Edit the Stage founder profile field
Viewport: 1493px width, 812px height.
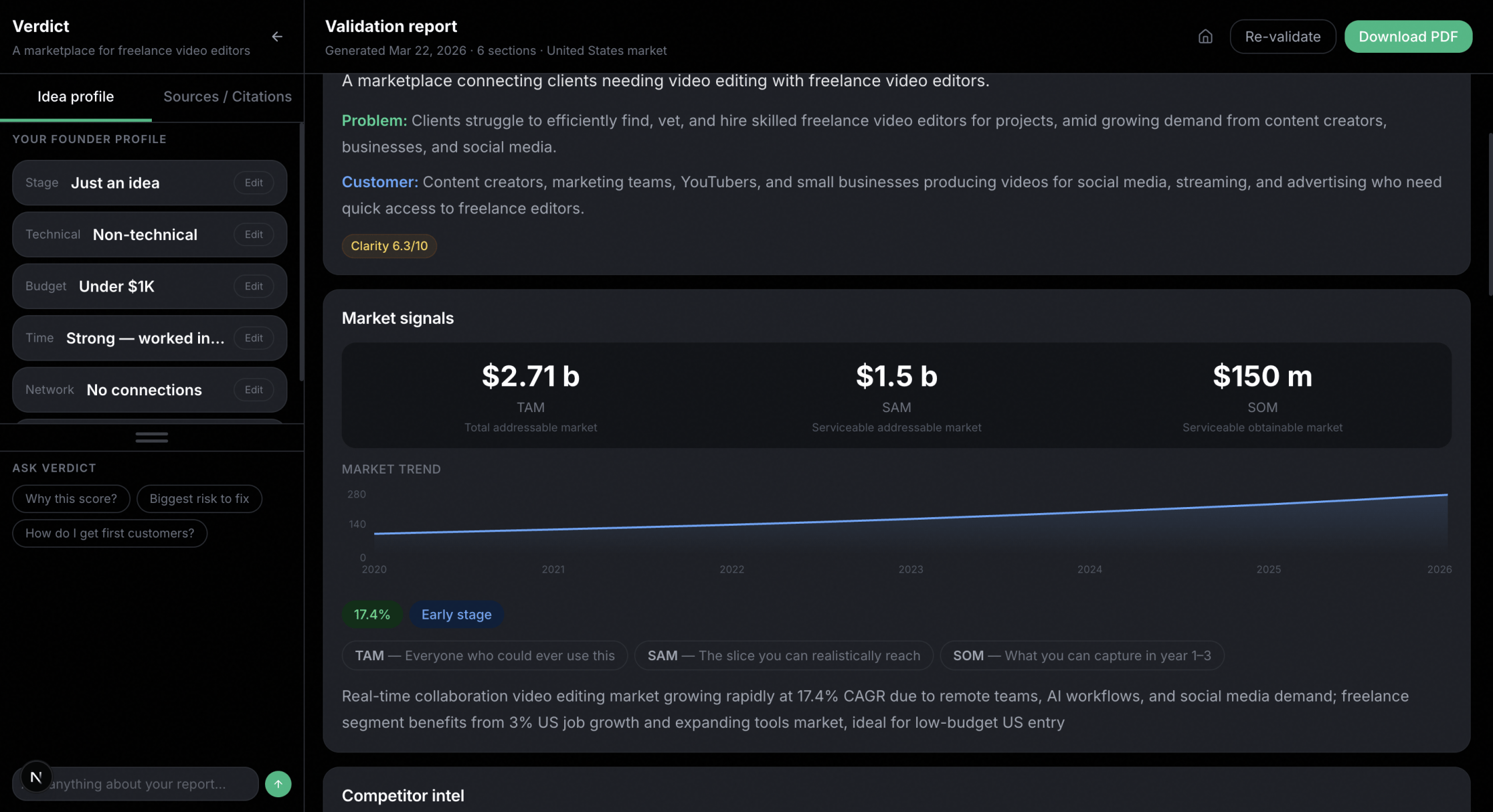(x=254, y=183)
